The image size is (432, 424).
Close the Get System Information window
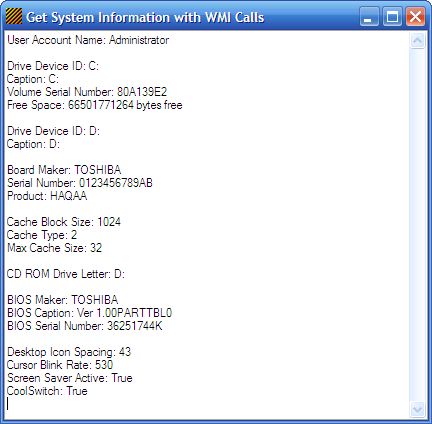(415, 17)
